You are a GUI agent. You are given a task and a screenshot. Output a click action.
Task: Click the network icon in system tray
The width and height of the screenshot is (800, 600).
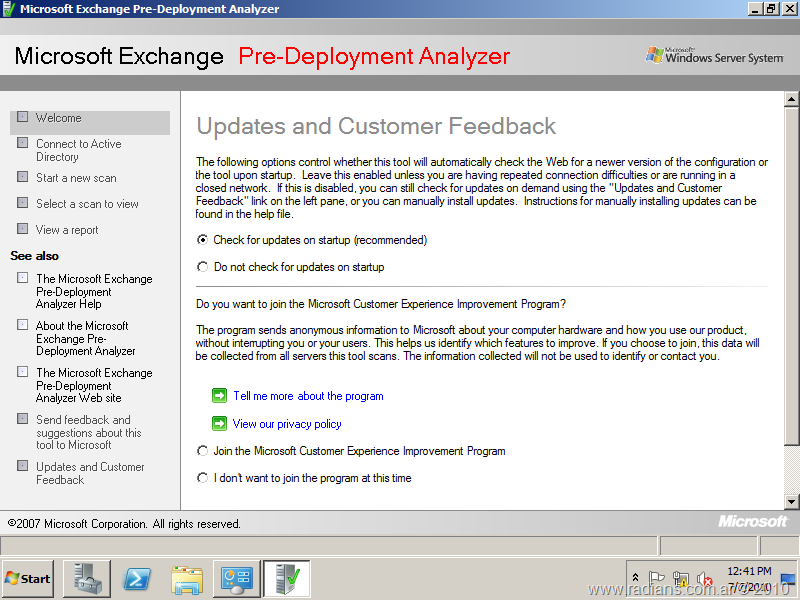pos(680,579)
